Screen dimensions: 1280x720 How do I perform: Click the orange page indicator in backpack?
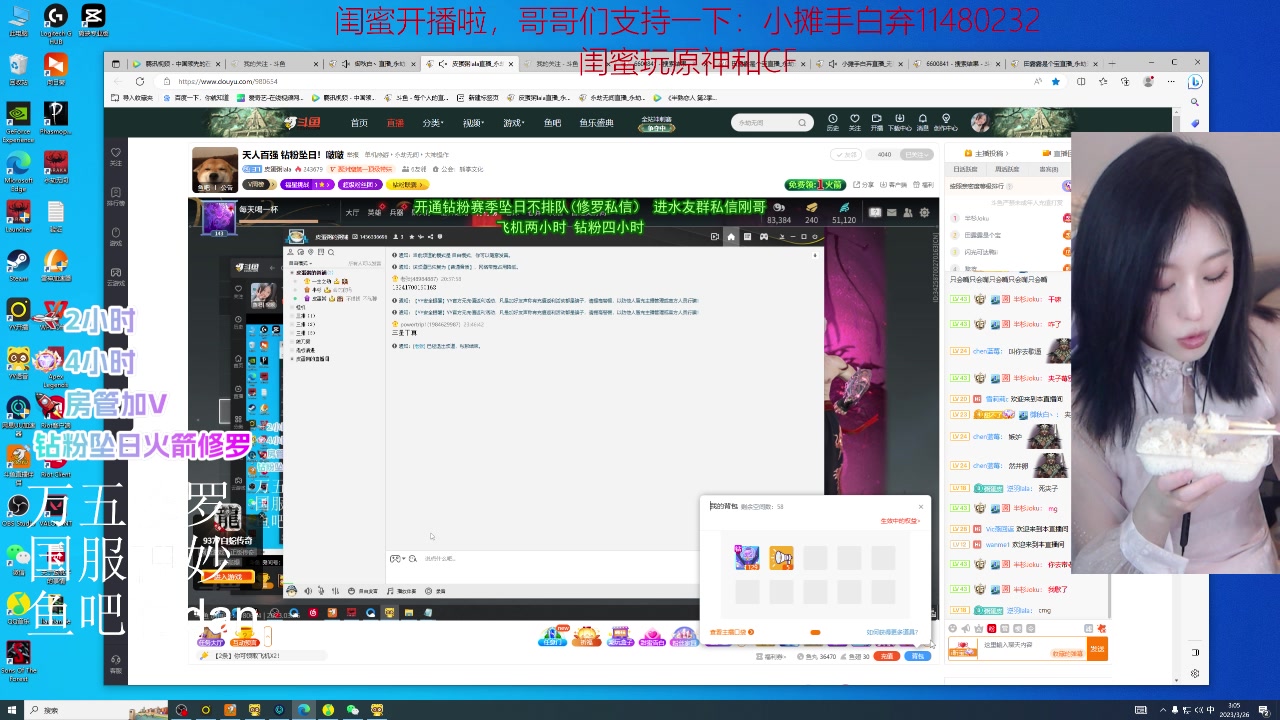[x=815, y=632]
